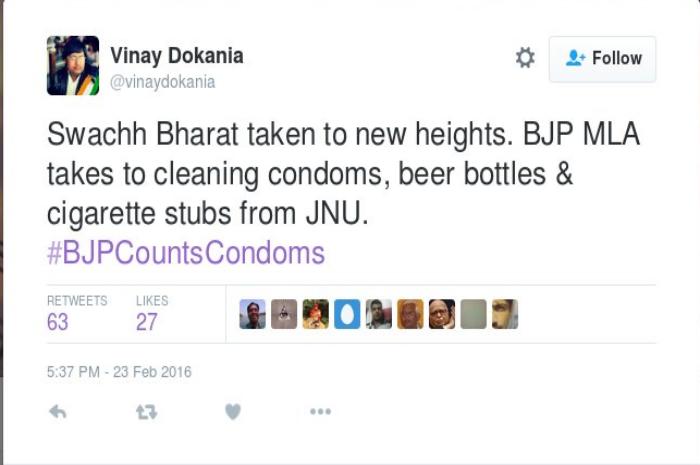Viewport: 700px width, 465px height.
Task: Open the first liker's avatar
Action: (252, 314)
